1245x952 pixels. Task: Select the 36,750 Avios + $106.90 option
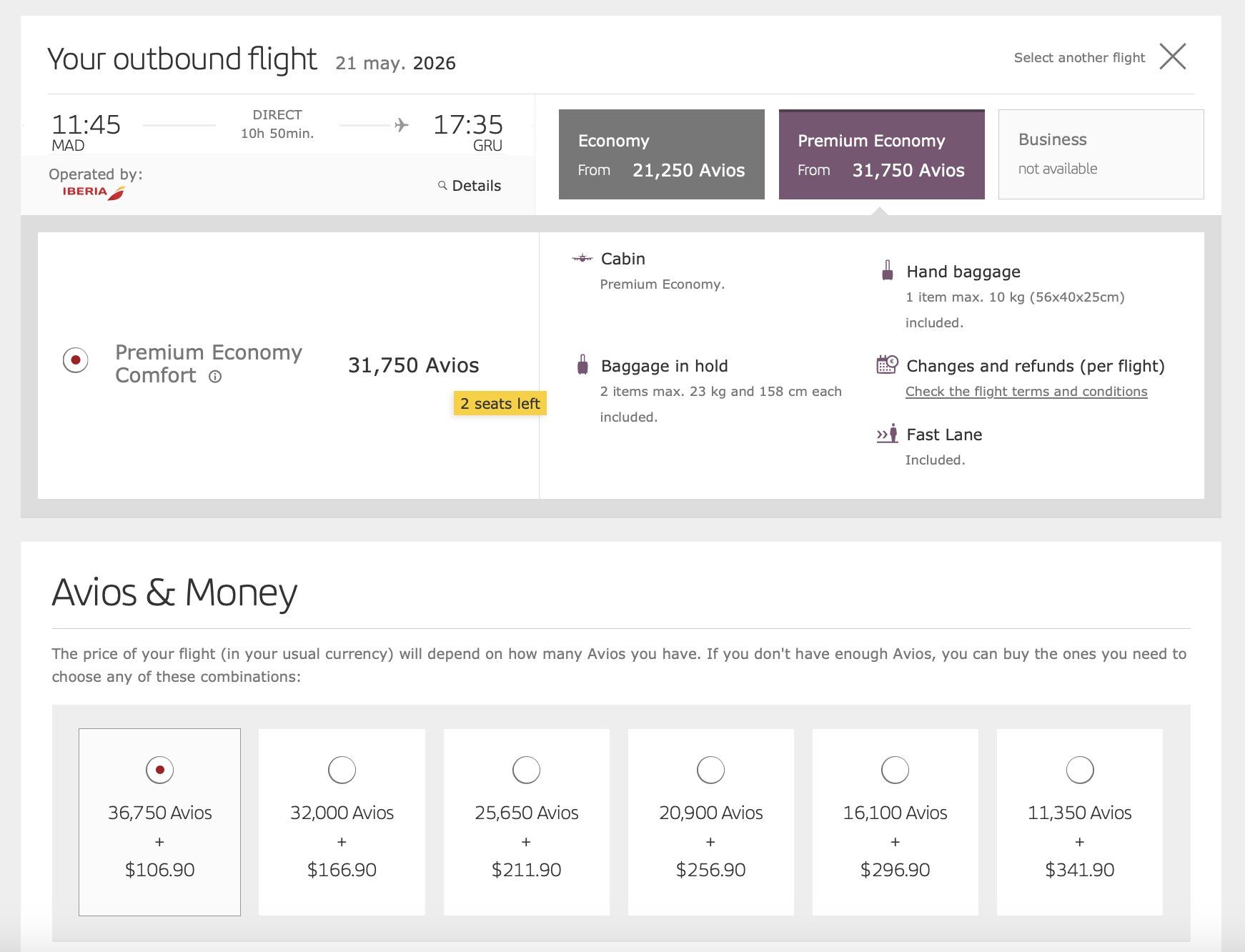160,770
